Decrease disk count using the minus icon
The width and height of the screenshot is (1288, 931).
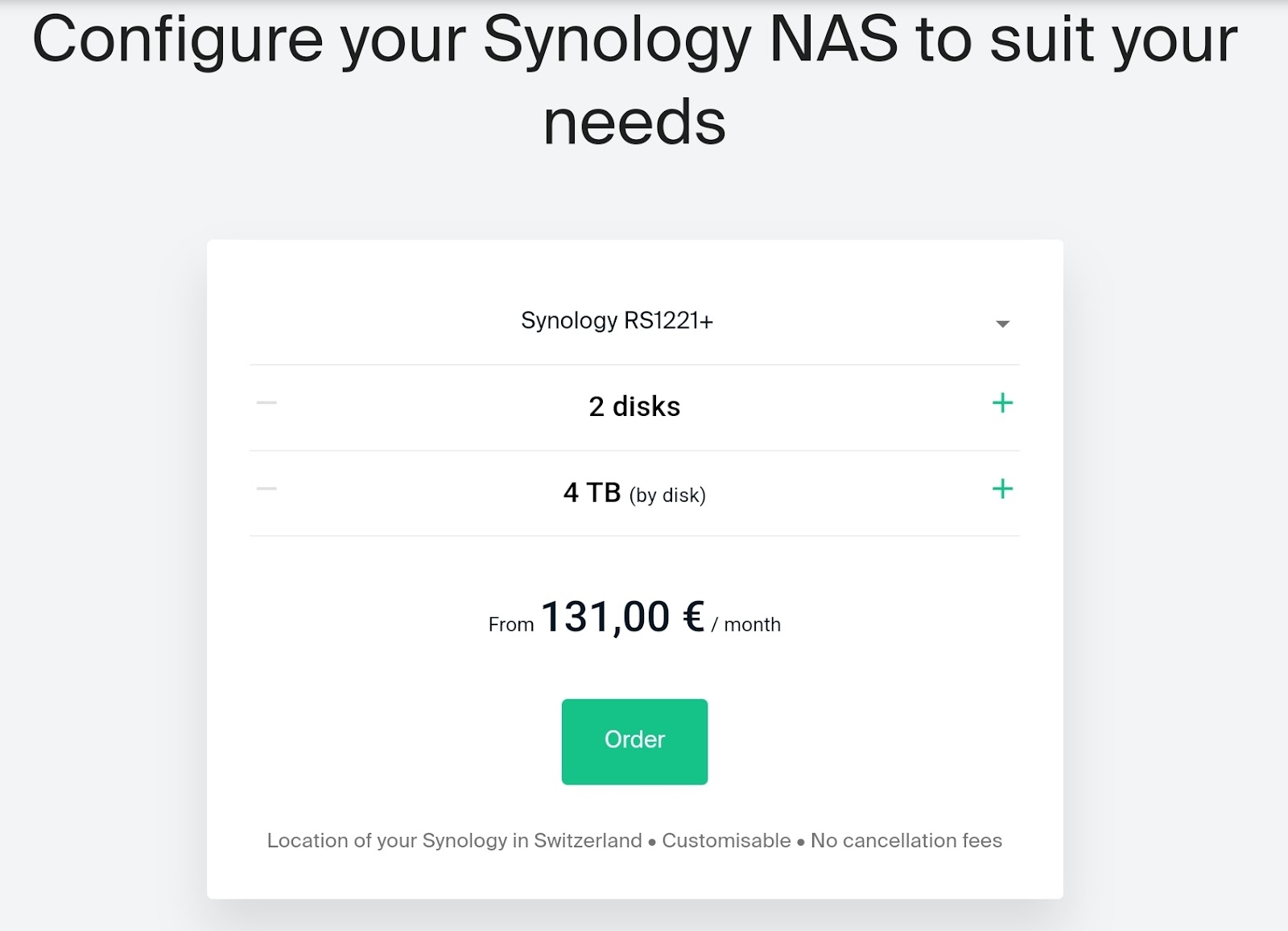(266, 403)
